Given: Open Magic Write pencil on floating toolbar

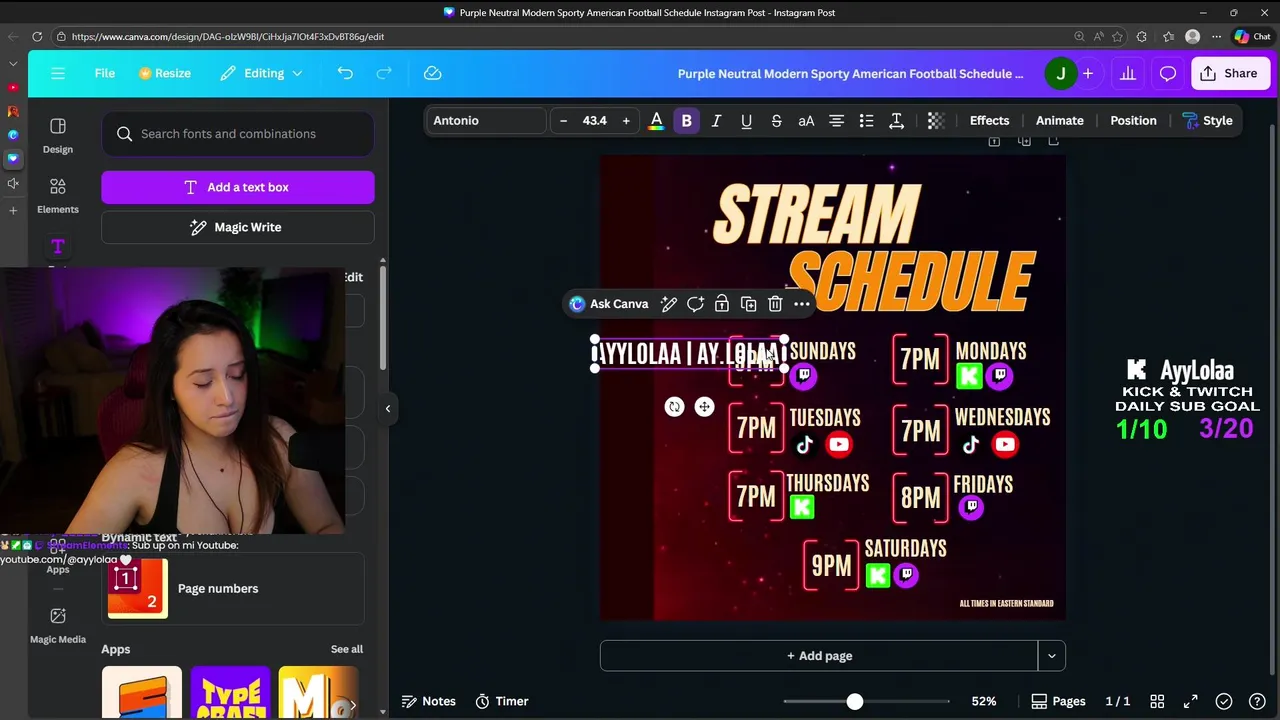Looking at the screenshot, I should (x=669, y=304).
